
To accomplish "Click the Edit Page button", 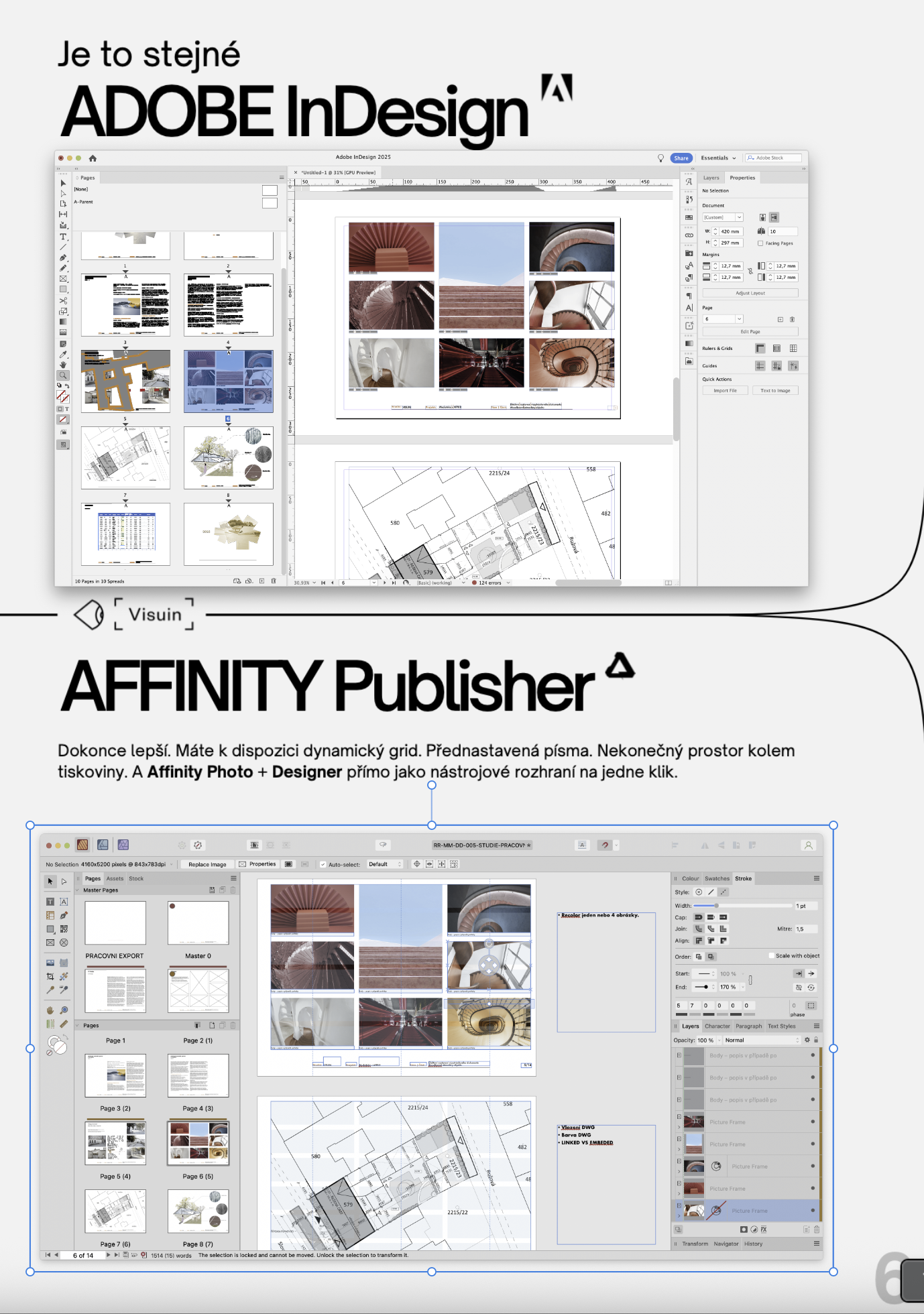I will [750, 331].
